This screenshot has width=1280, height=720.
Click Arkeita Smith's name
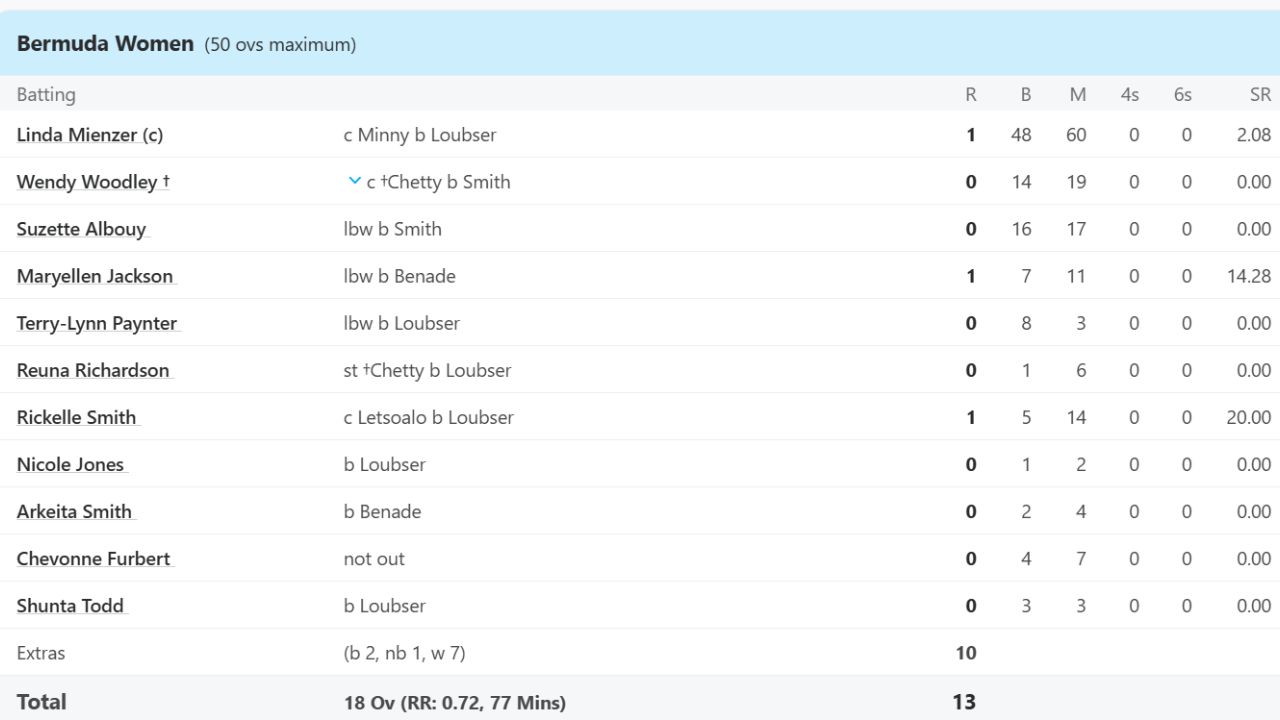tap(74, 511)
